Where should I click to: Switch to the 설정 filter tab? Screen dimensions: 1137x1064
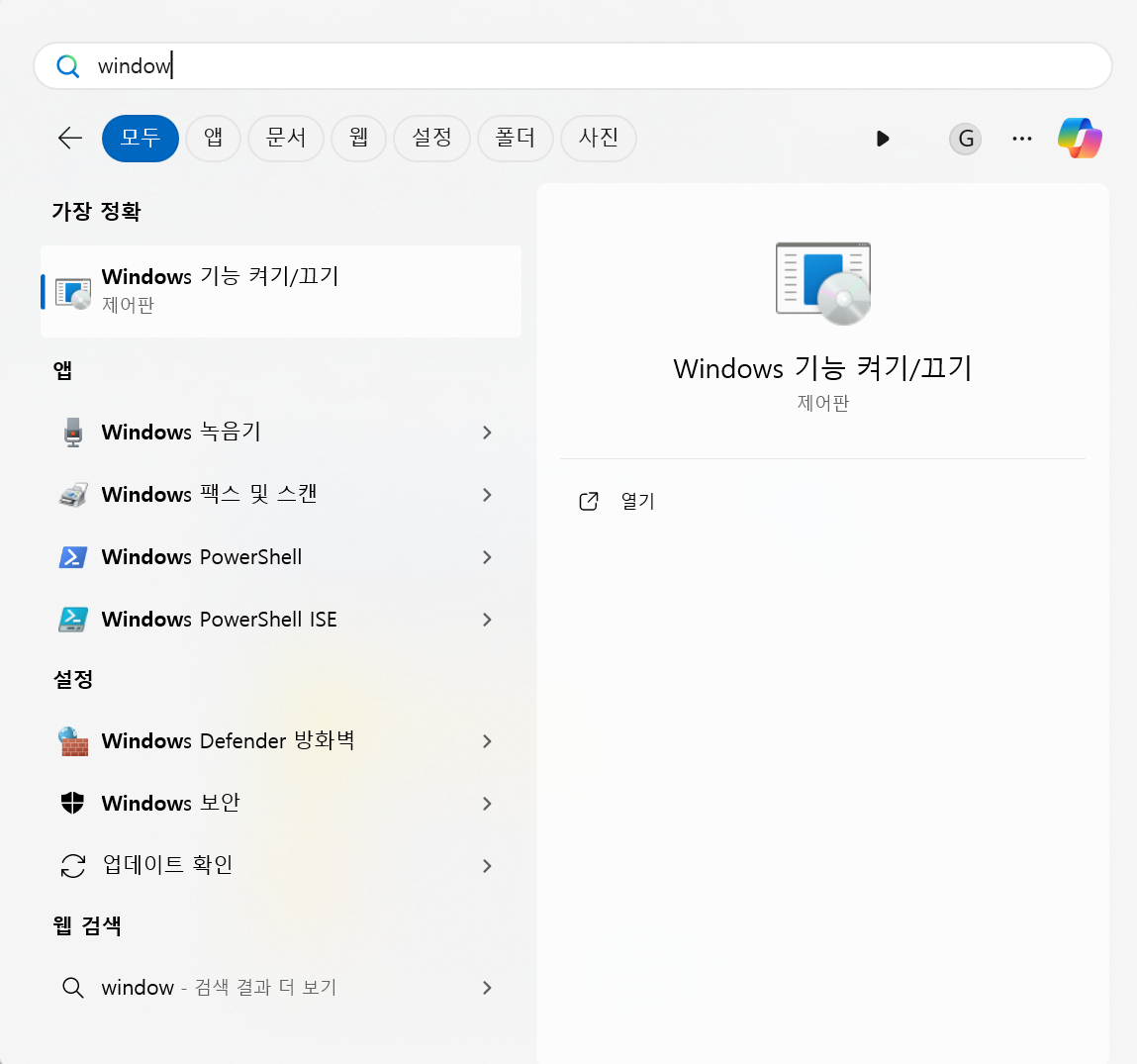[x=431, y=138]
